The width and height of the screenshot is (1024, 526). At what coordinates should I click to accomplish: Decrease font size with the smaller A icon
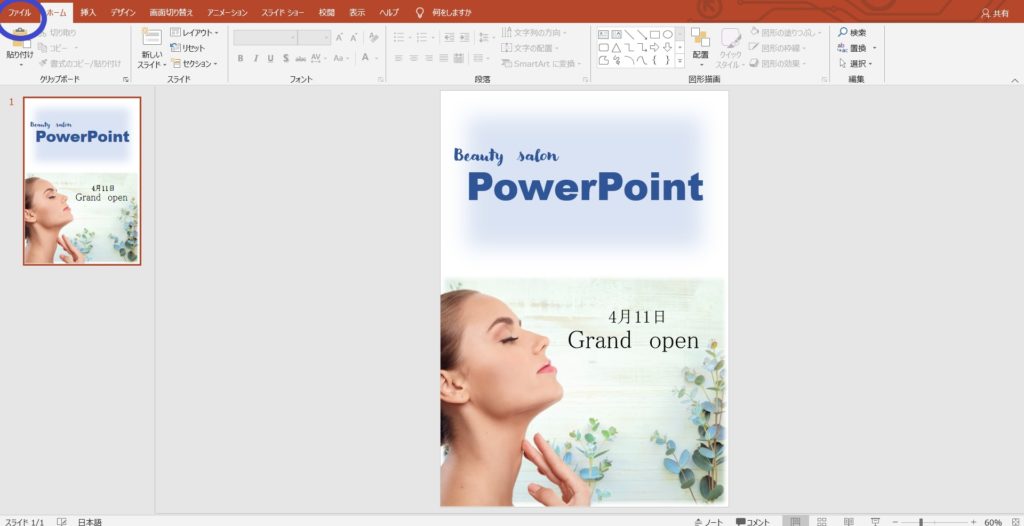point(355,37)
